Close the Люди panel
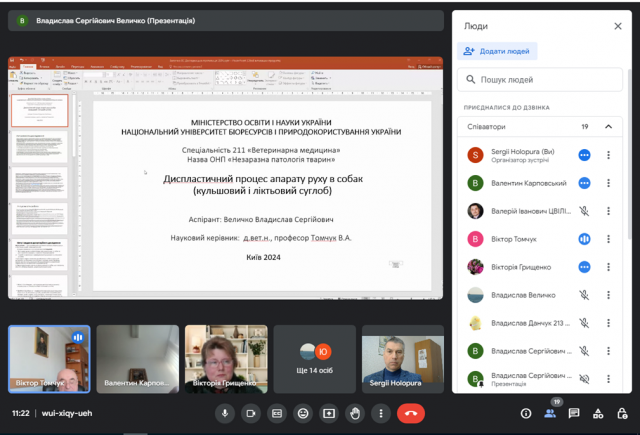640x435 pixels. click(618, 26)
